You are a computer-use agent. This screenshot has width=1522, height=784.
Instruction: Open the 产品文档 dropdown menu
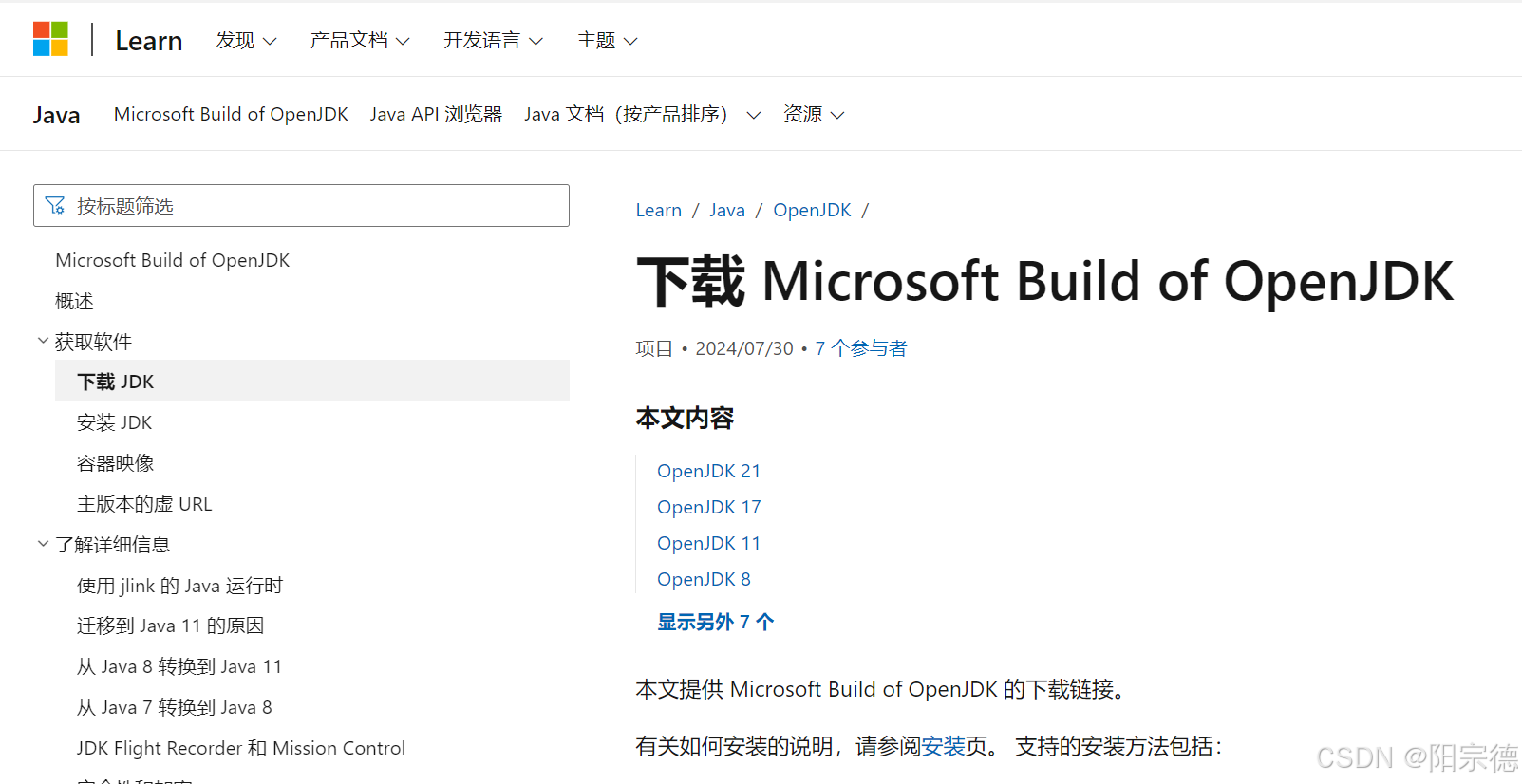(360, 40)
